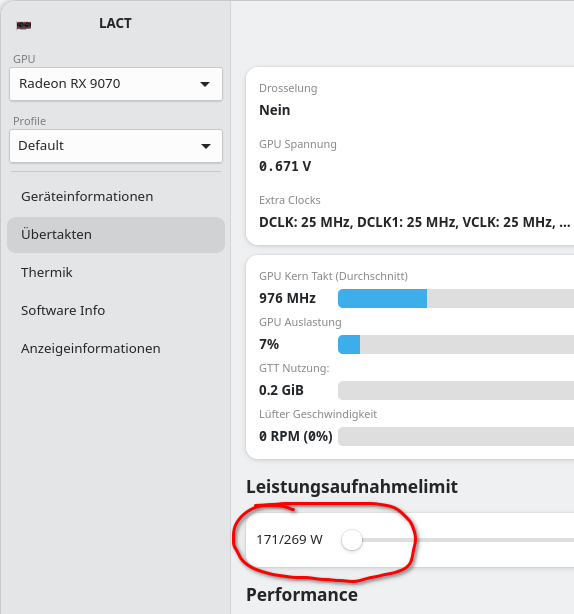
Task: Click the Drosselung value Nein
Action: [274, 110]
